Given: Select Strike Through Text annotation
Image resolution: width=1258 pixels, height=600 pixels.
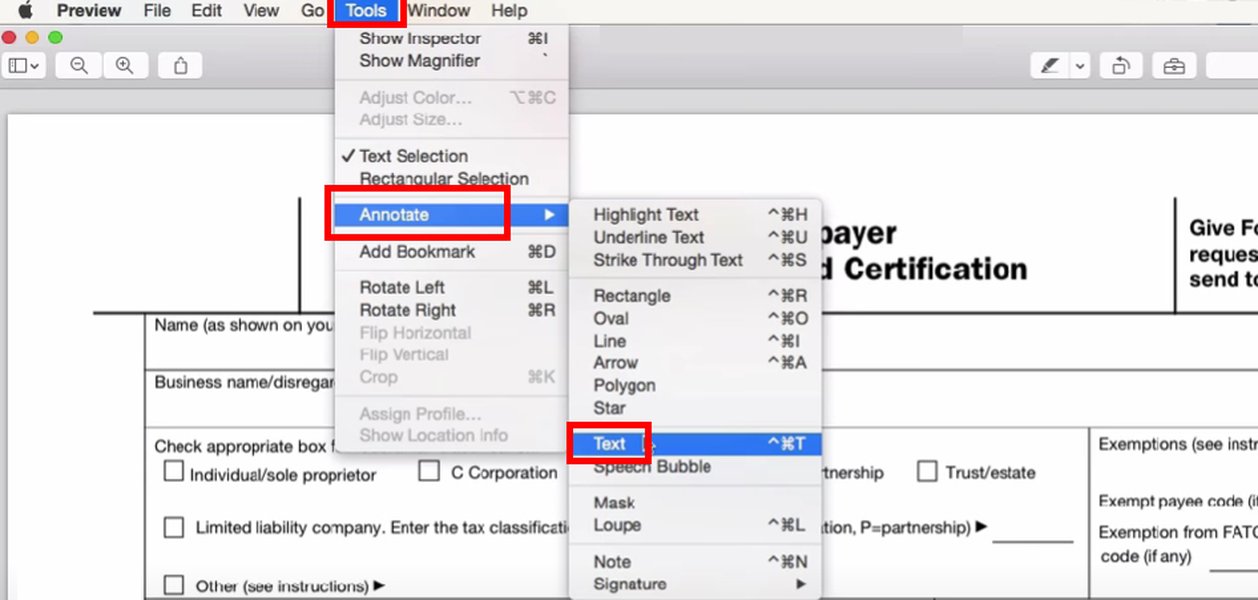Looking at the screenshot, I should pyautogui.click(x=695, y=260).
